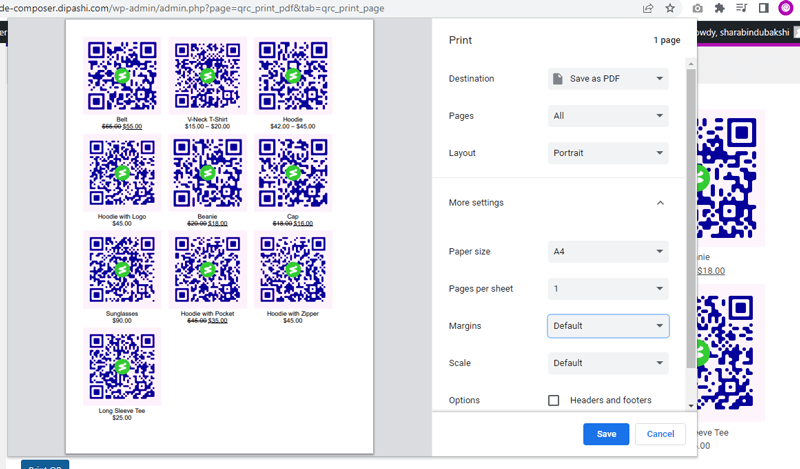This screenshot has height=469, width=800.
Task: Open the Pages per sheet dropdown
Action: pyautogui.click(x=608, y=289)
